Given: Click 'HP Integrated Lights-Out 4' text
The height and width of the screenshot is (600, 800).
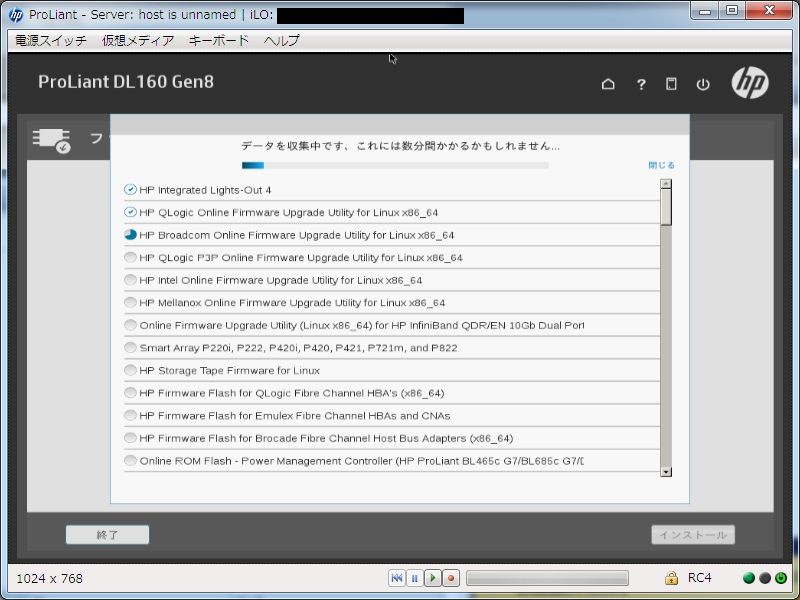Looking at the screenshot, I should click(205, 190).
